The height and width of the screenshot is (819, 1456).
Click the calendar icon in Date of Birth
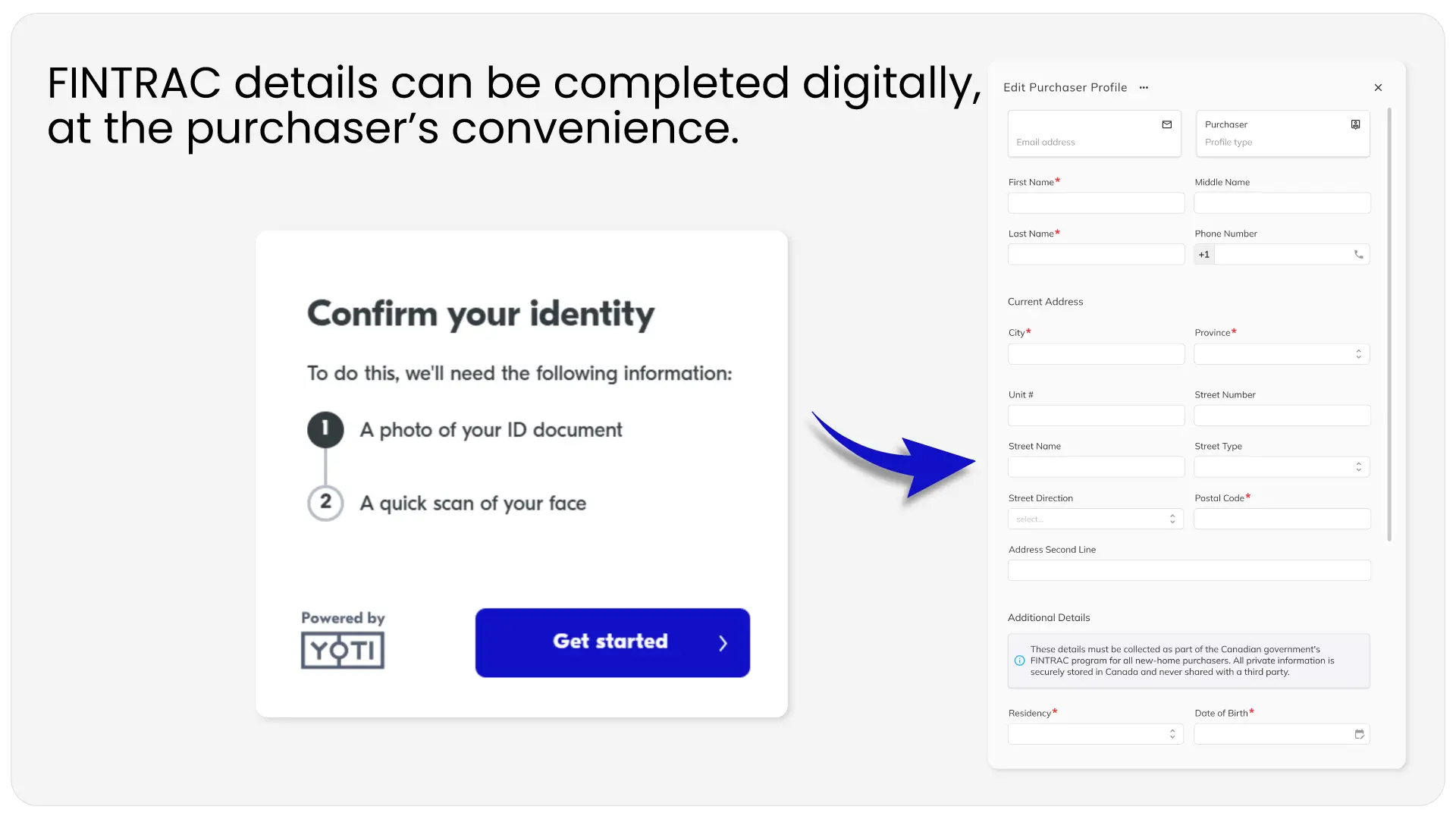pyautogui.click(x=1359, y=734)
